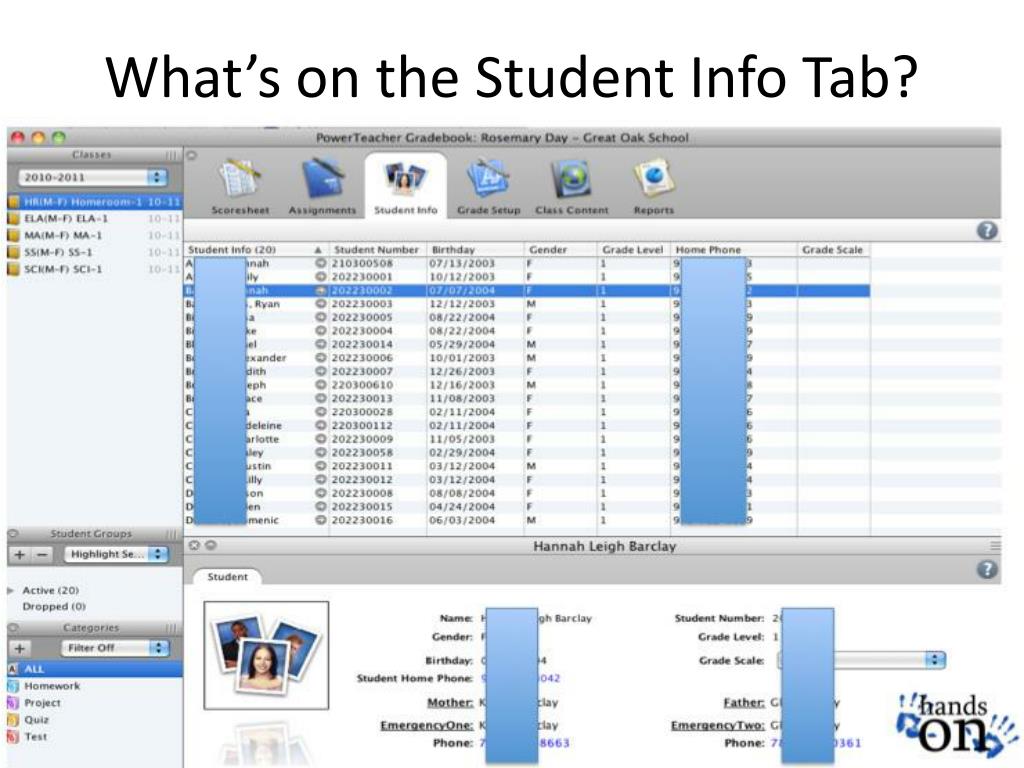Open the Highlight Se... dropdown
The width and height of the screenshot is (1024, 768).
pos(116,554)
